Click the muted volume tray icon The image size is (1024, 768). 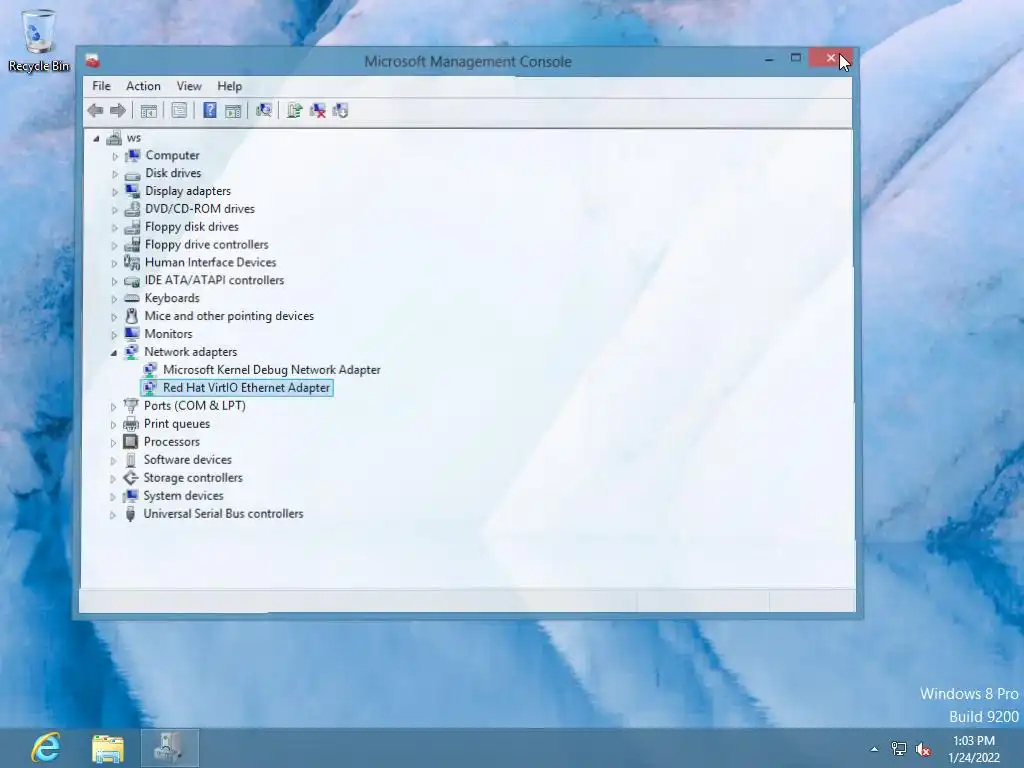[x=923, y=749]
